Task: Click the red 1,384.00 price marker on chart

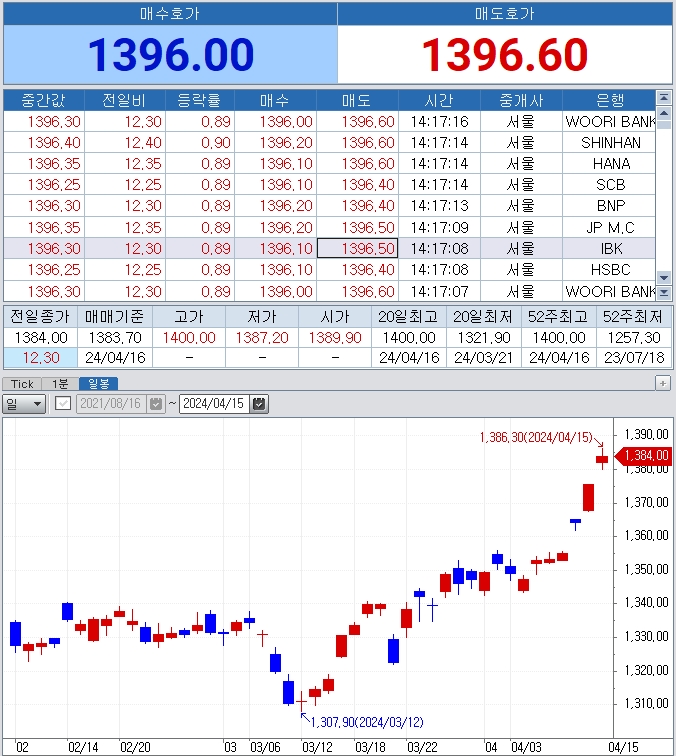Action: click(644, 456)
